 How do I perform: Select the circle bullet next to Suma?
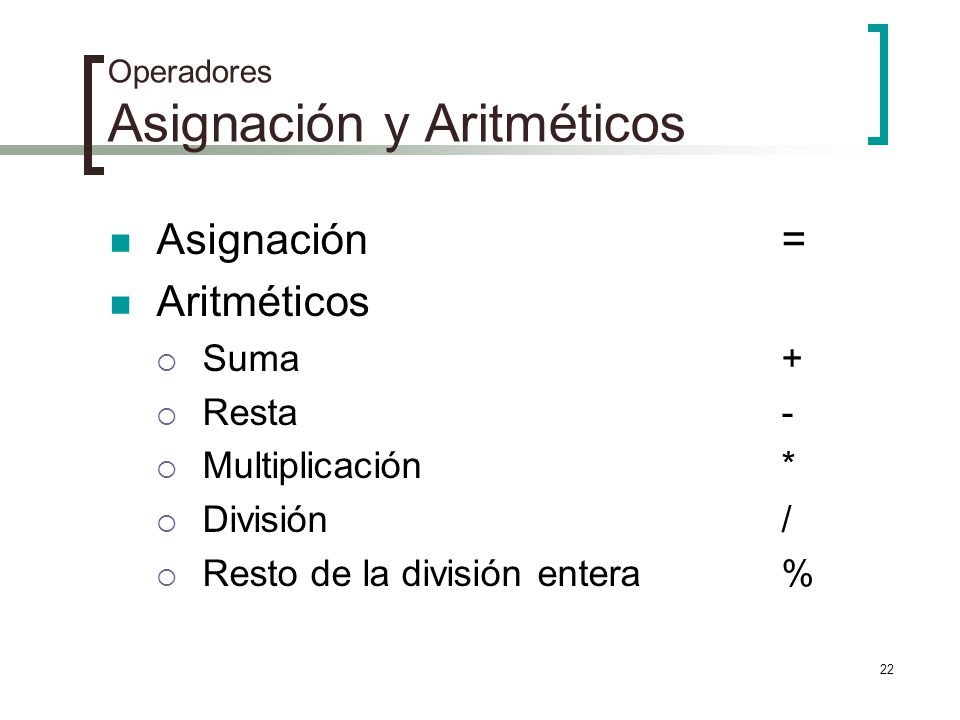tap(167, 362)
